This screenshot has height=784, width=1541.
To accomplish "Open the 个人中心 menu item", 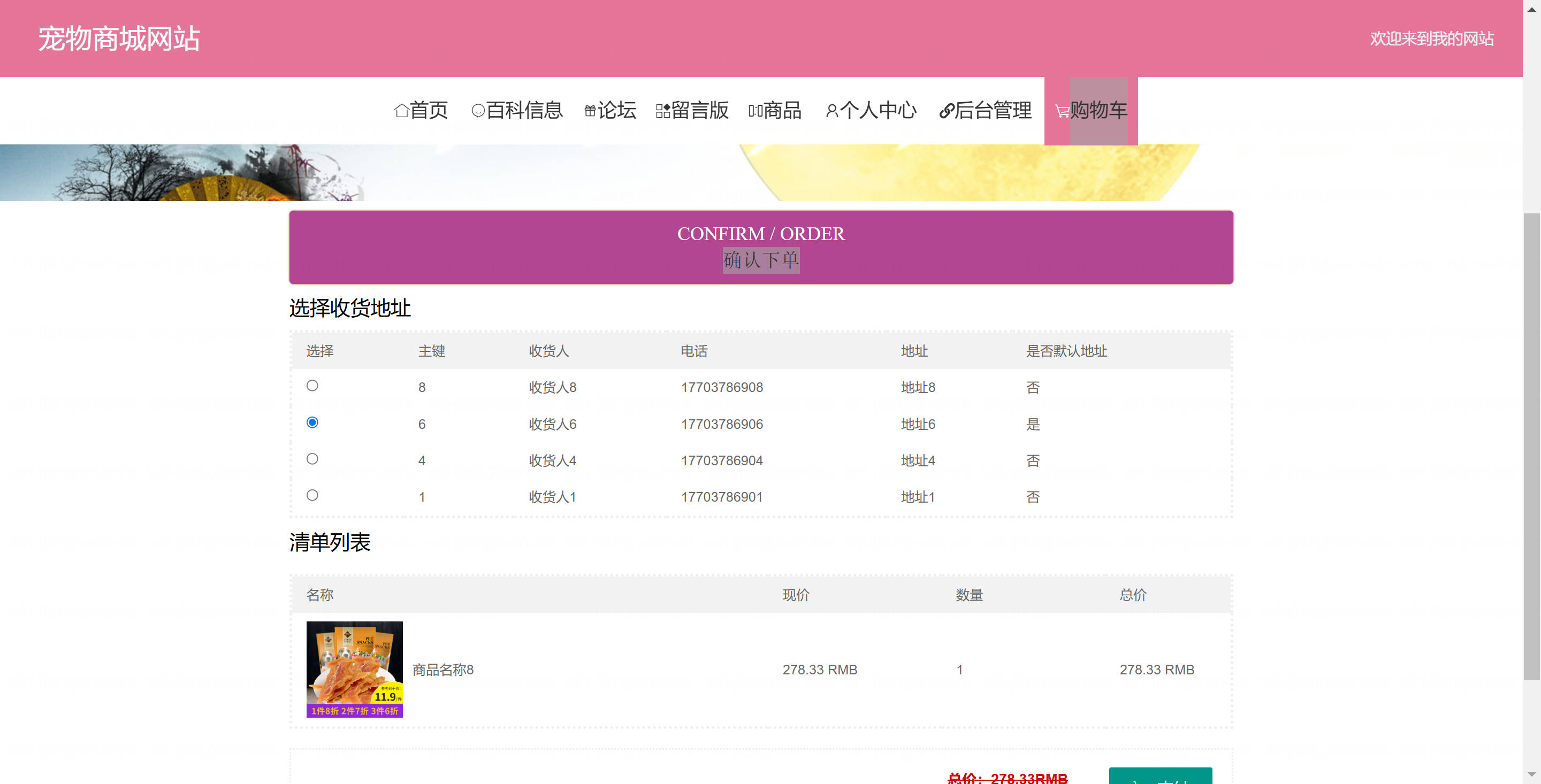I will click(x=878, y=110).
